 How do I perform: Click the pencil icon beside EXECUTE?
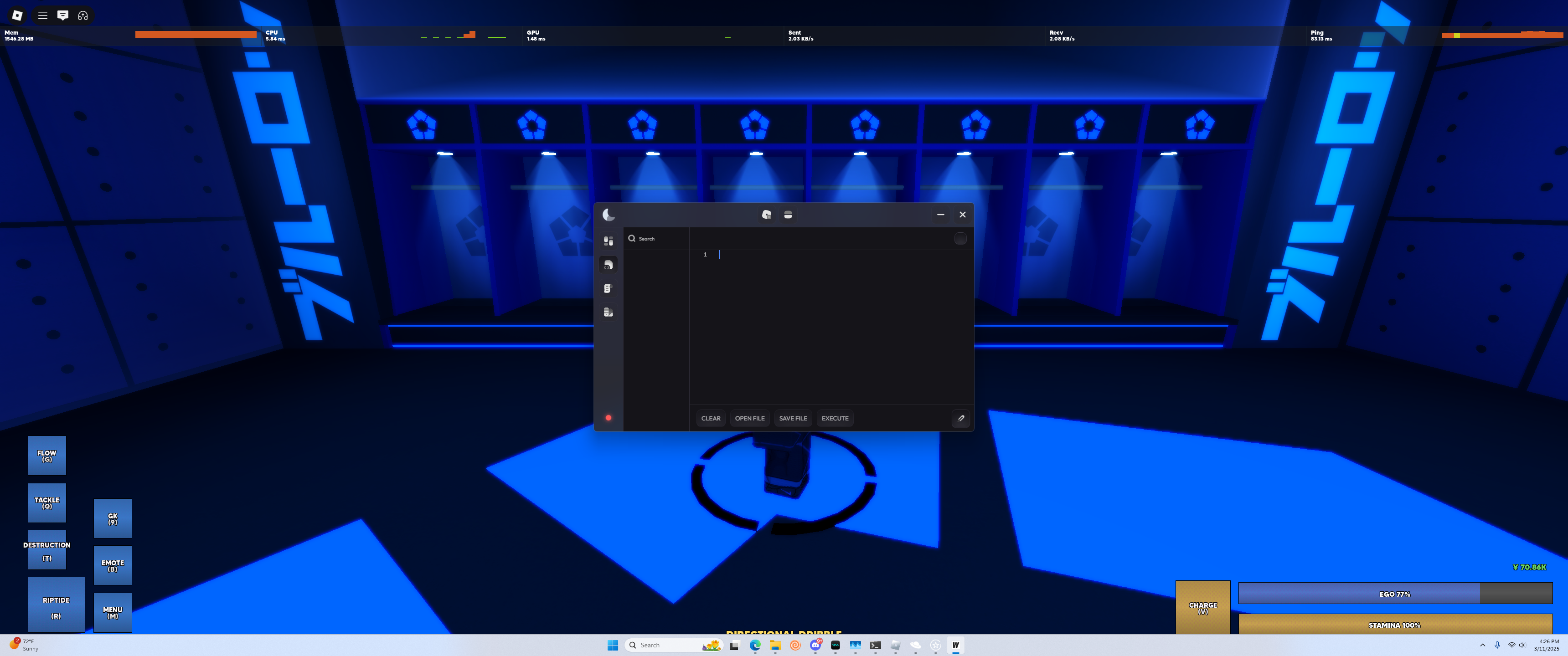[960, 418]
